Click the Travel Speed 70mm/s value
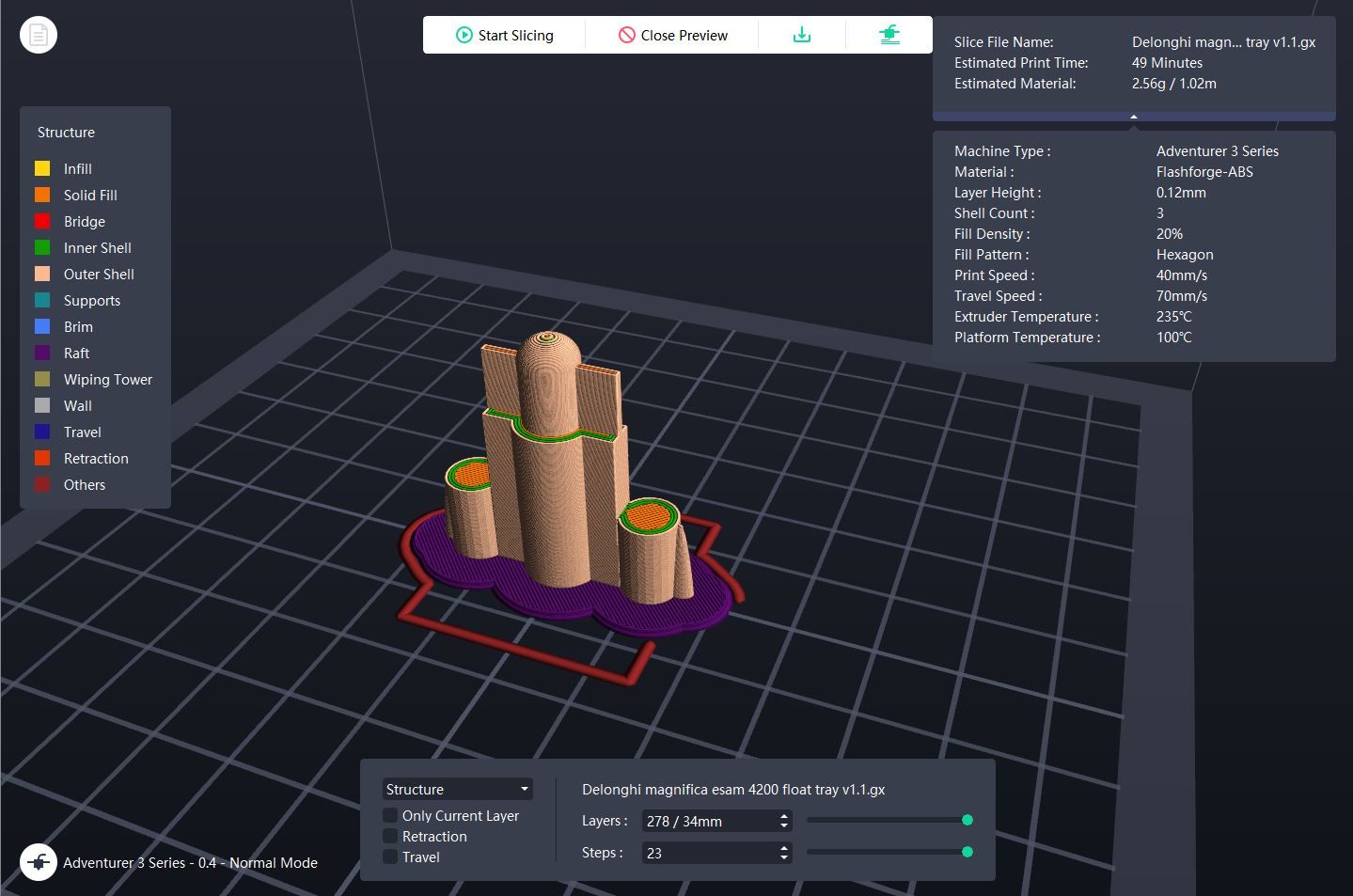Screen dimensions: 1353x896 coord(1182,295)
